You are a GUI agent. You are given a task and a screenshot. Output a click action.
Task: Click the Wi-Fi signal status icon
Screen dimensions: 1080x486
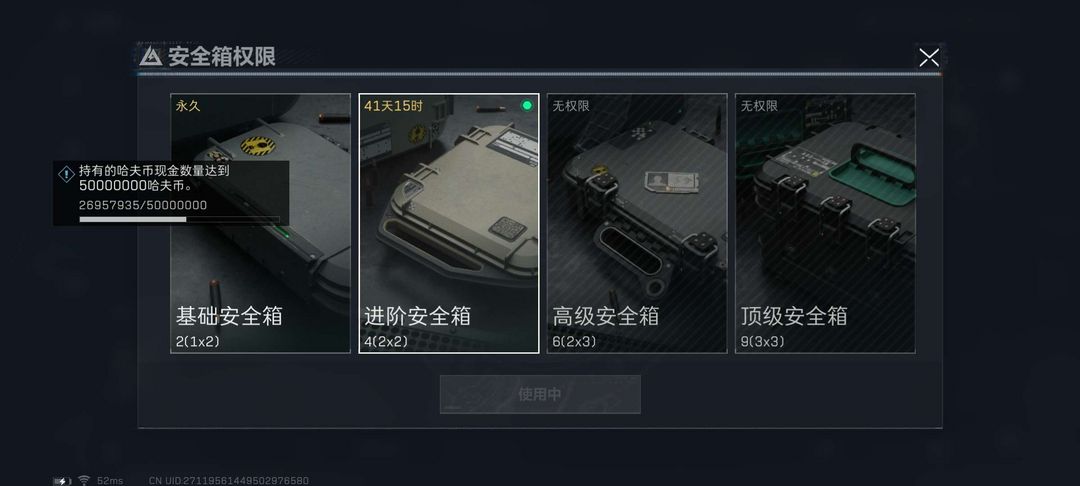tap(84, 480)
